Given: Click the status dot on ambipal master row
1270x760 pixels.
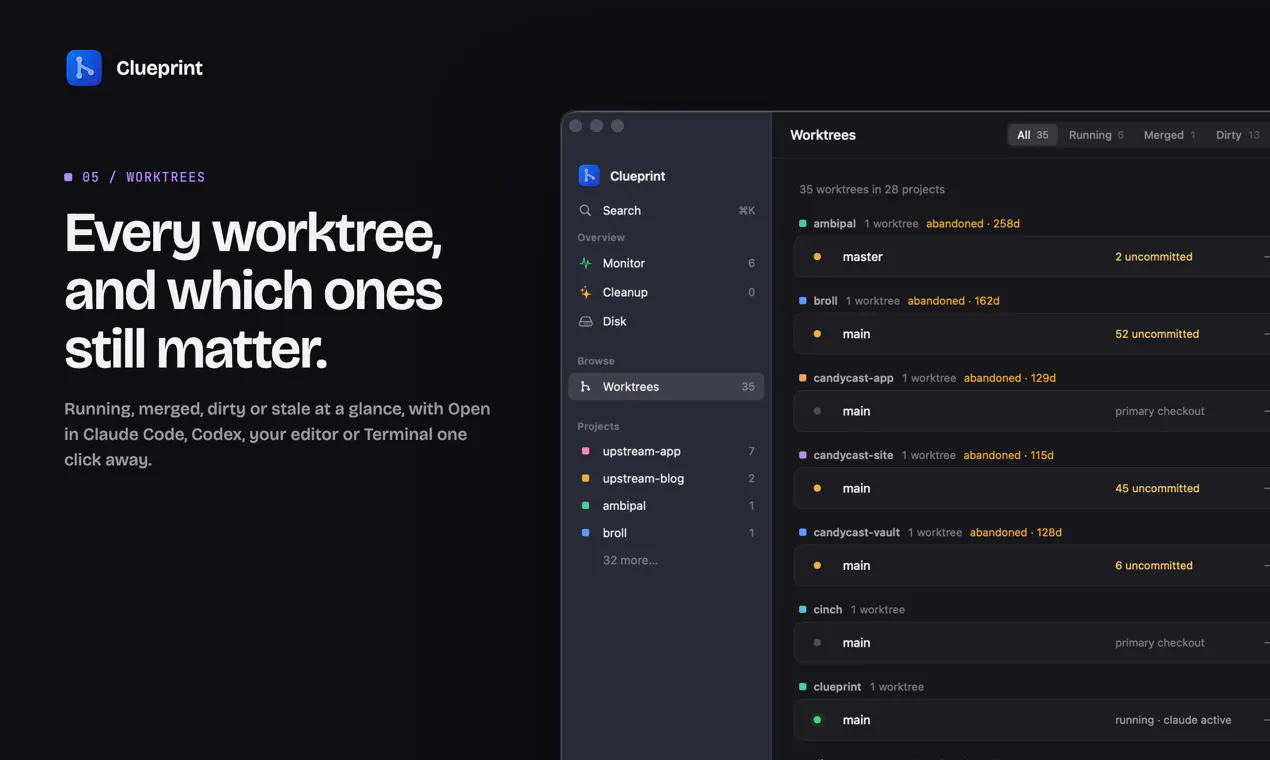Looking at the screenshot, I should [817, 257].
